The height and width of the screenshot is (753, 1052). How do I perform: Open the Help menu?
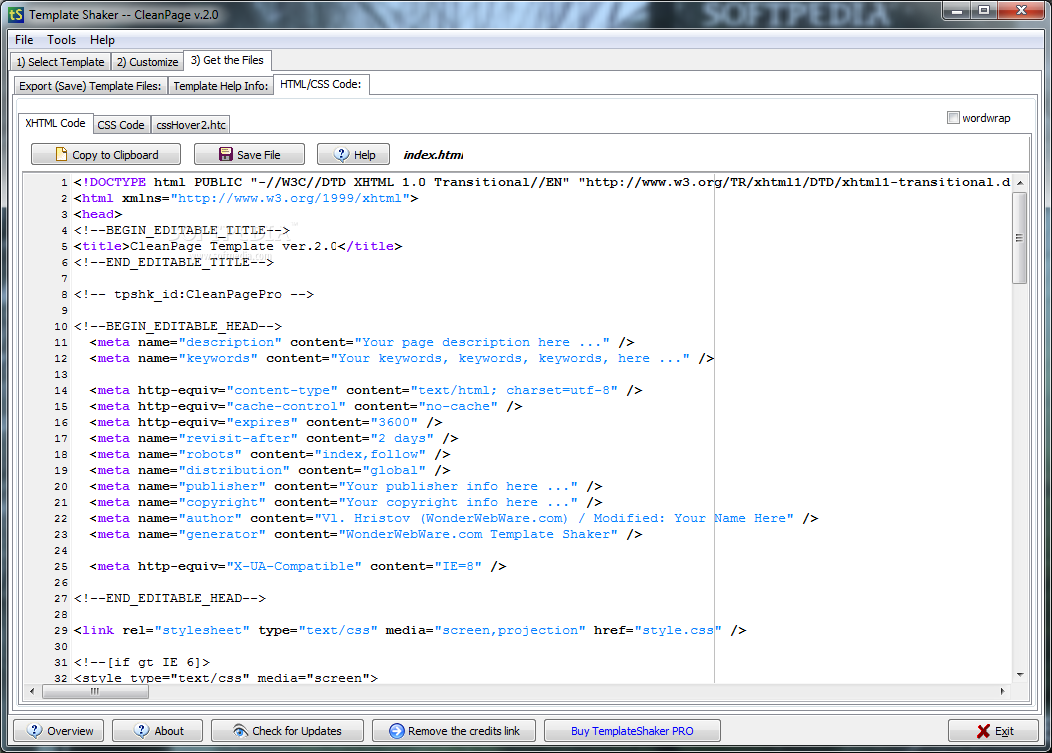click(102, 40)
